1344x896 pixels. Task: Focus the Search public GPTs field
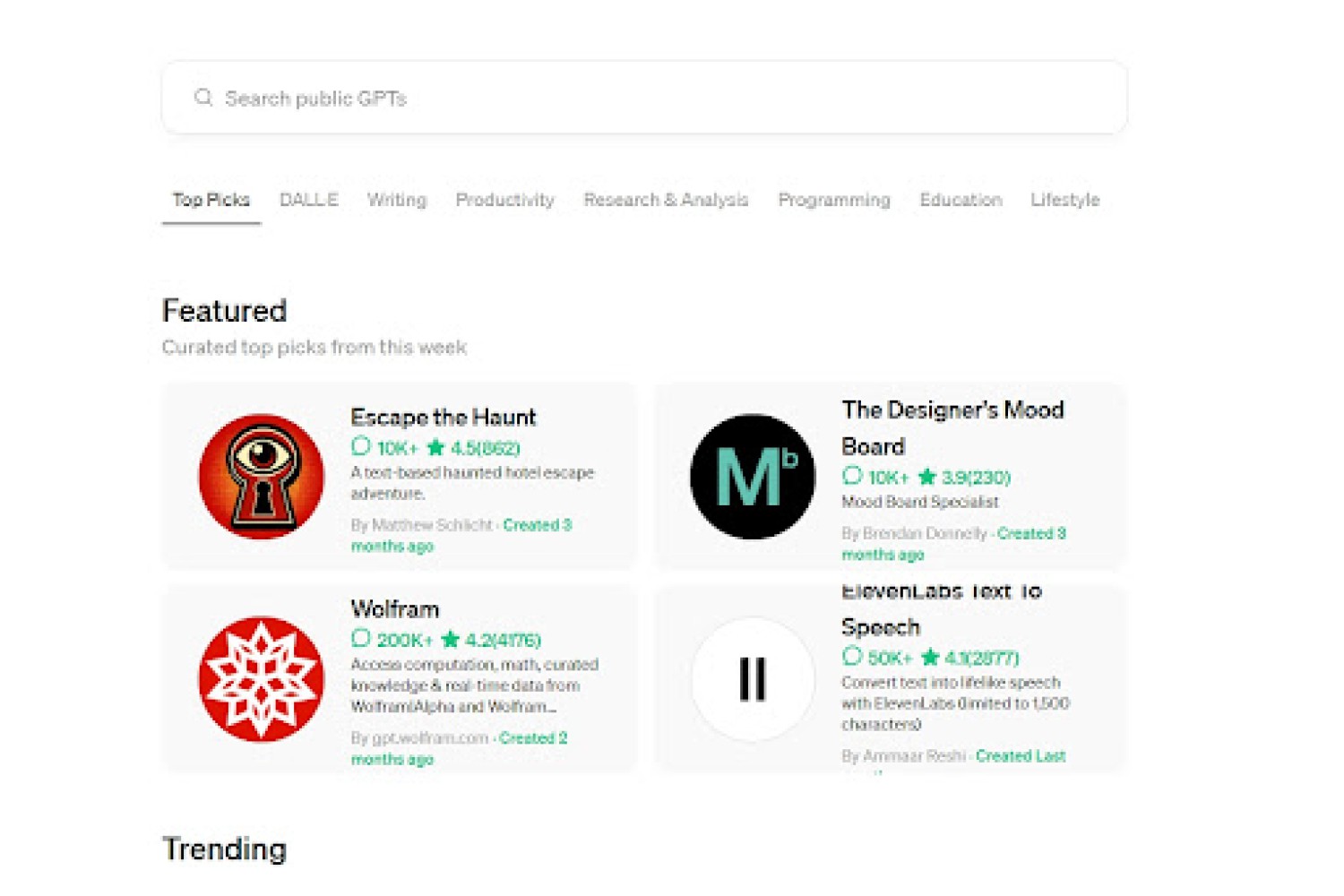click(644, 98)
